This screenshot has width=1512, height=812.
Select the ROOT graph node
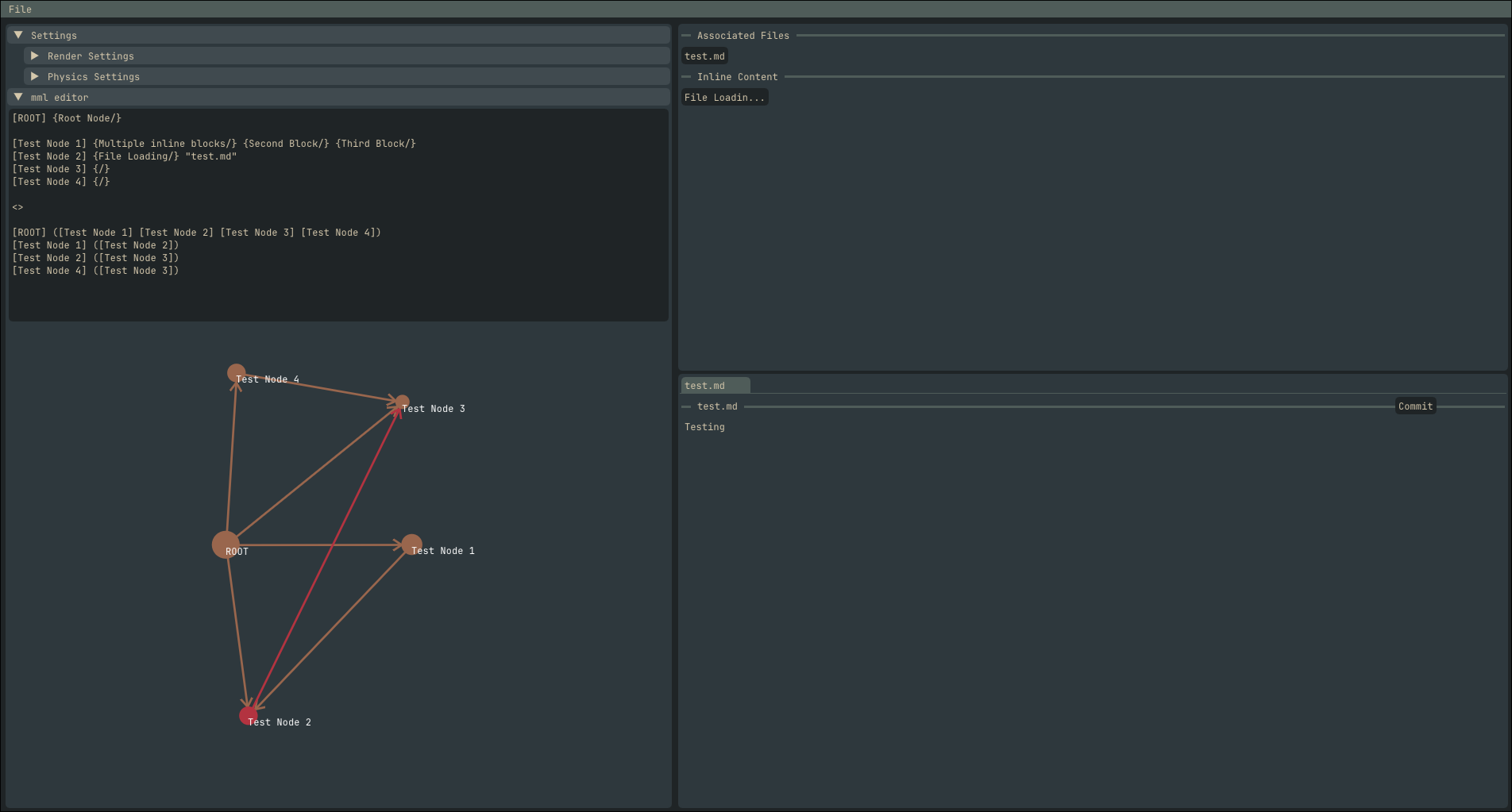click(x=226, y=545)
